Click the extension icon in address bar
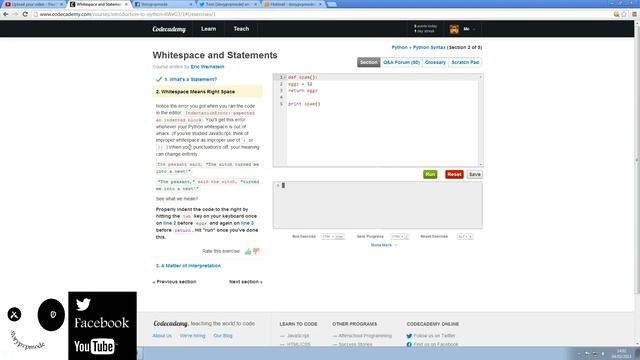The height and width of the screenshot is (360, 640). click(x=616, y=14)
